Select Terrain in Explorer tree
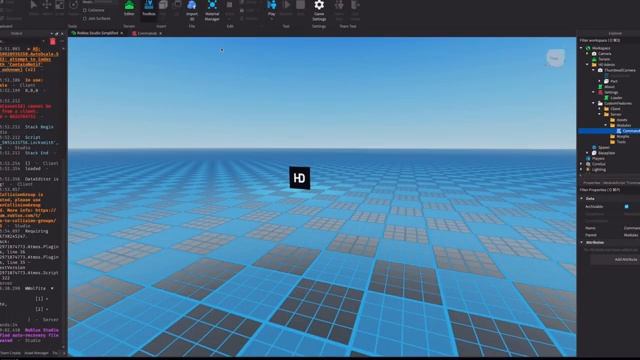Screen dimensions: 640x360 pos(604,59)
